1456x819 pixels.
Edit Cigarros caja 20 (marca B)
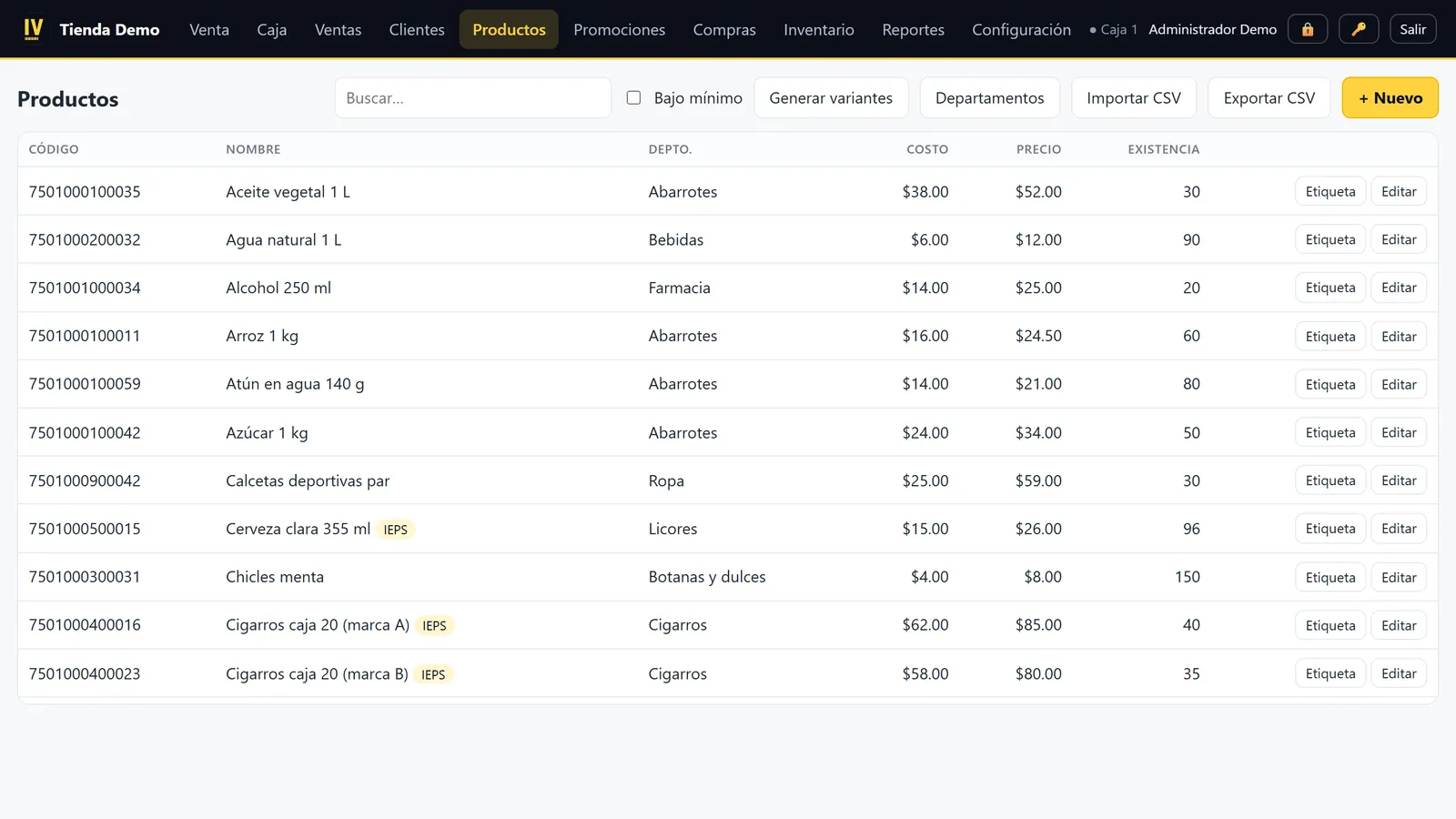pyautogui.click(x=1399, y=673)
